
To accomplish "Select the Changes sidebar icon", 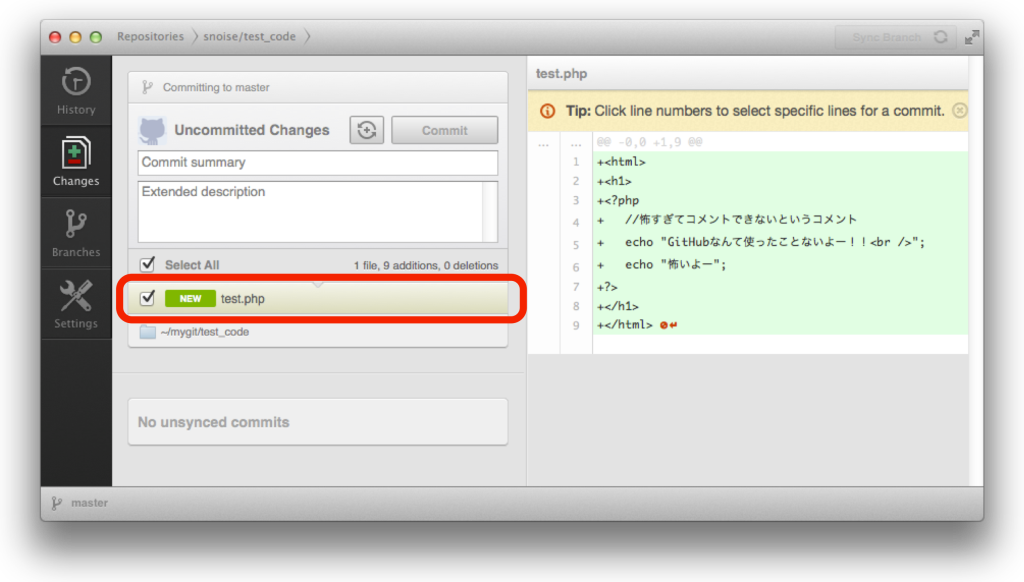I will (76, 161).
